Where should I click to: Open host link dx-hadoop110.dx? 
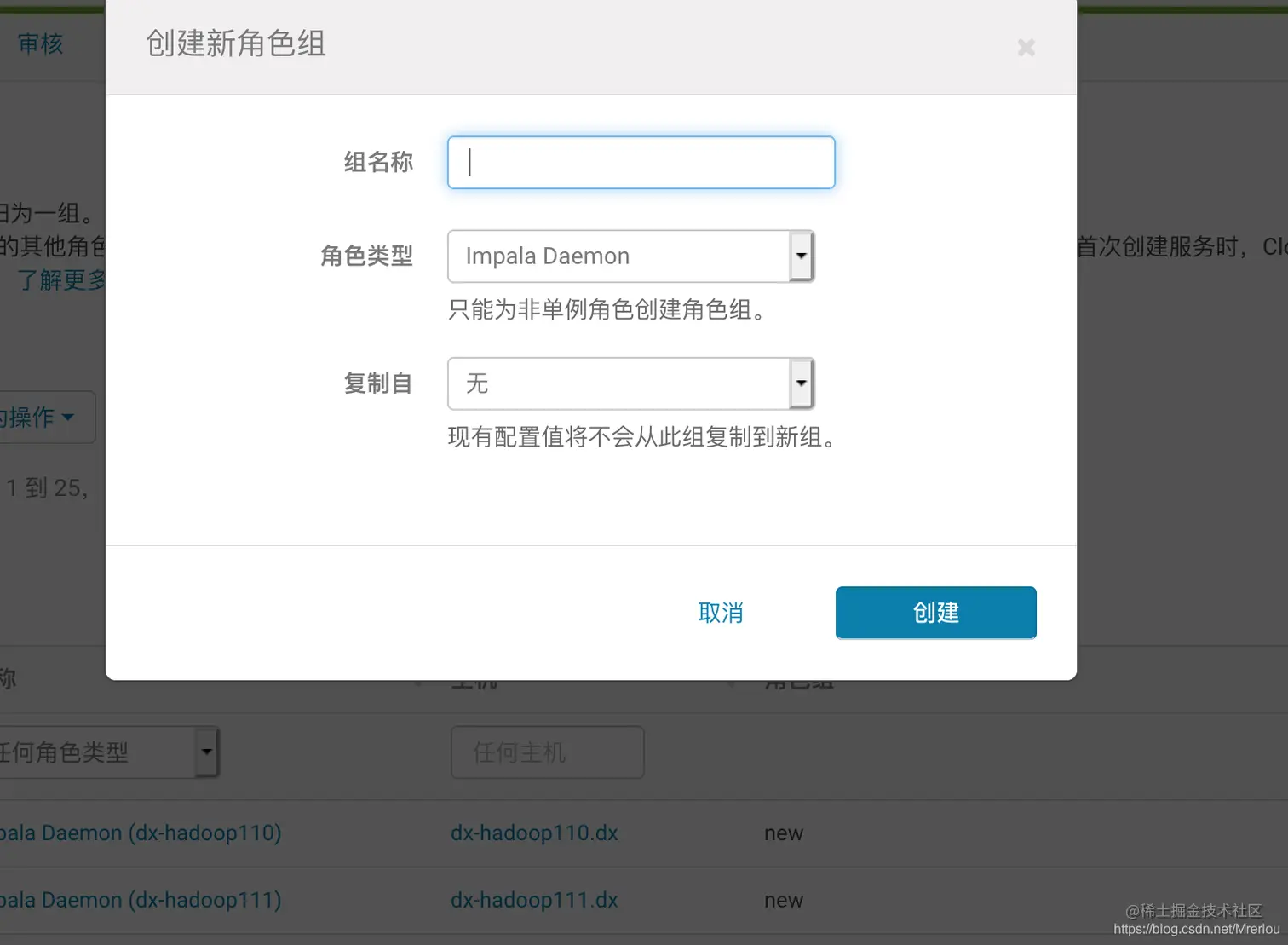pos(534,833)
